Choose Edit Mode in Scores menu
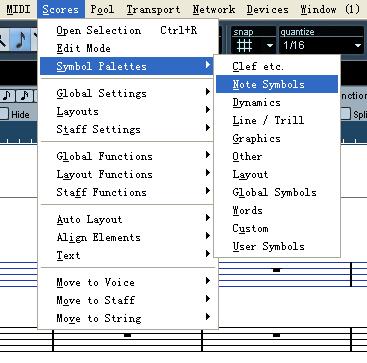Screen dimensions: 367x363 click(128, 48)
